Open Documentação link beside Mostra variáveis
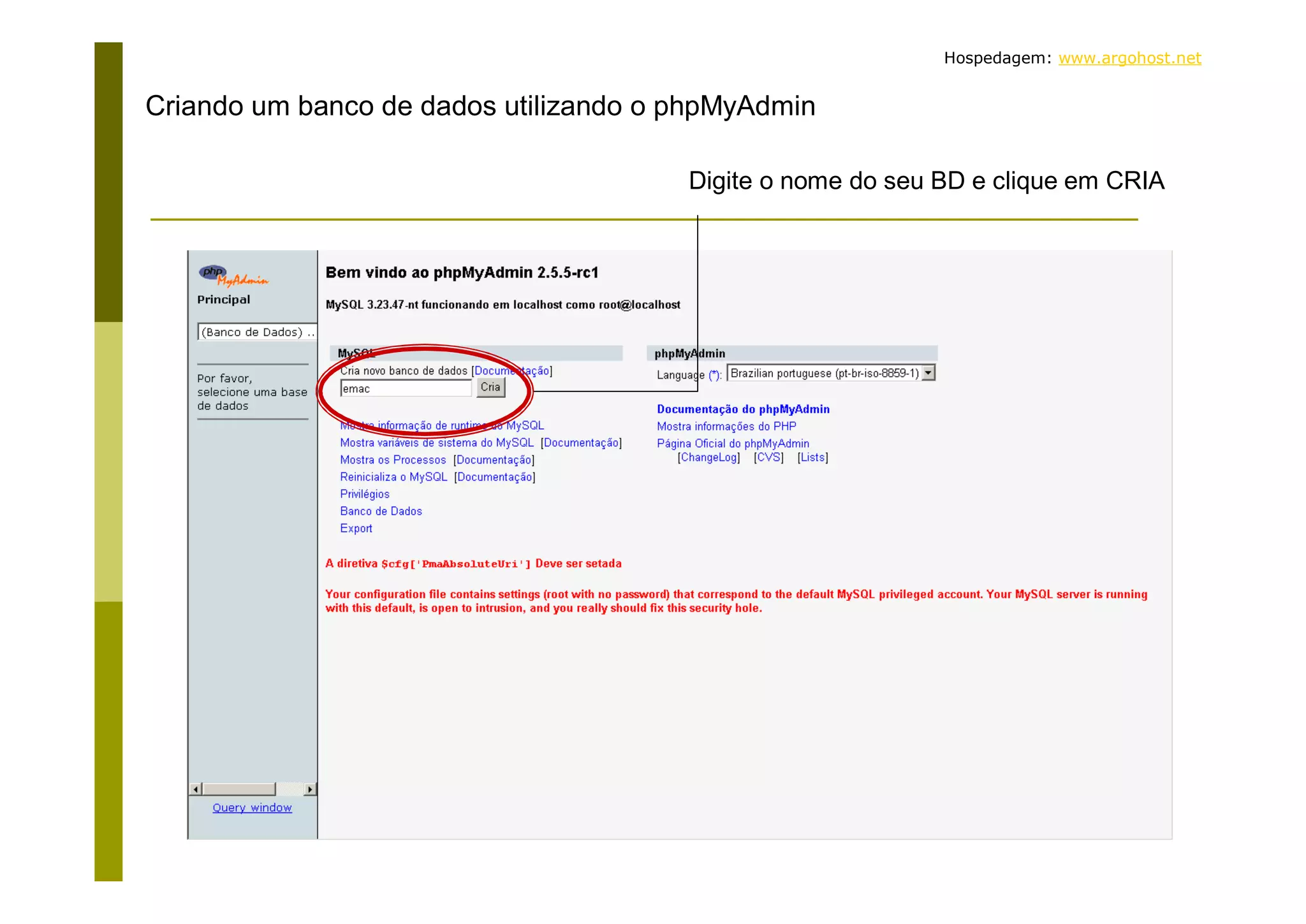 click(581, 443)
